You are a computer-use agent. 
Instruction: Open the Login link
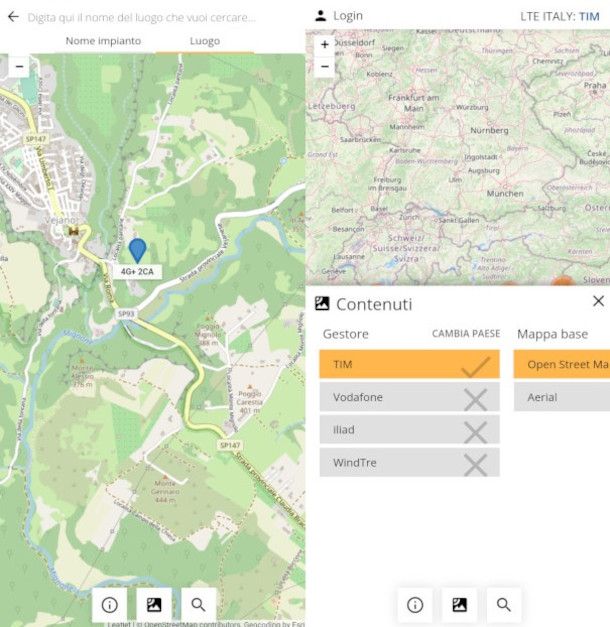click(348, 16)
